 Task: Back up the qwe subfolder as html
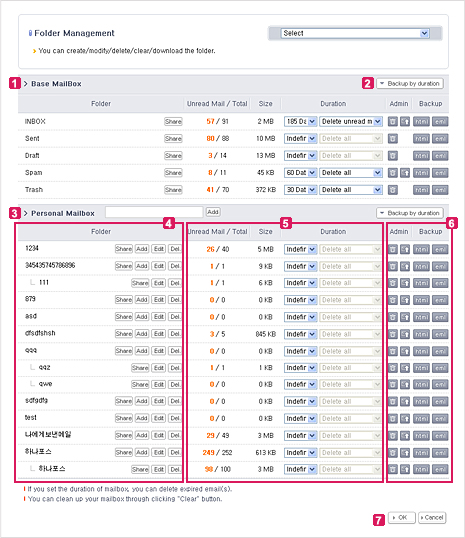pos(421,385)
